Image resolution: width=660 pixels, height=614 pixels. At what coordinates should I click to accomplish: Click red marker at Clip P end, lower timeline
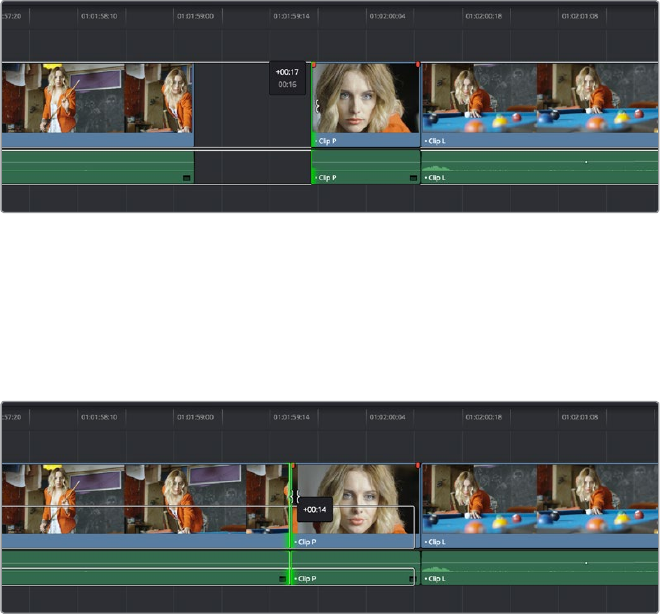(418, 465)
